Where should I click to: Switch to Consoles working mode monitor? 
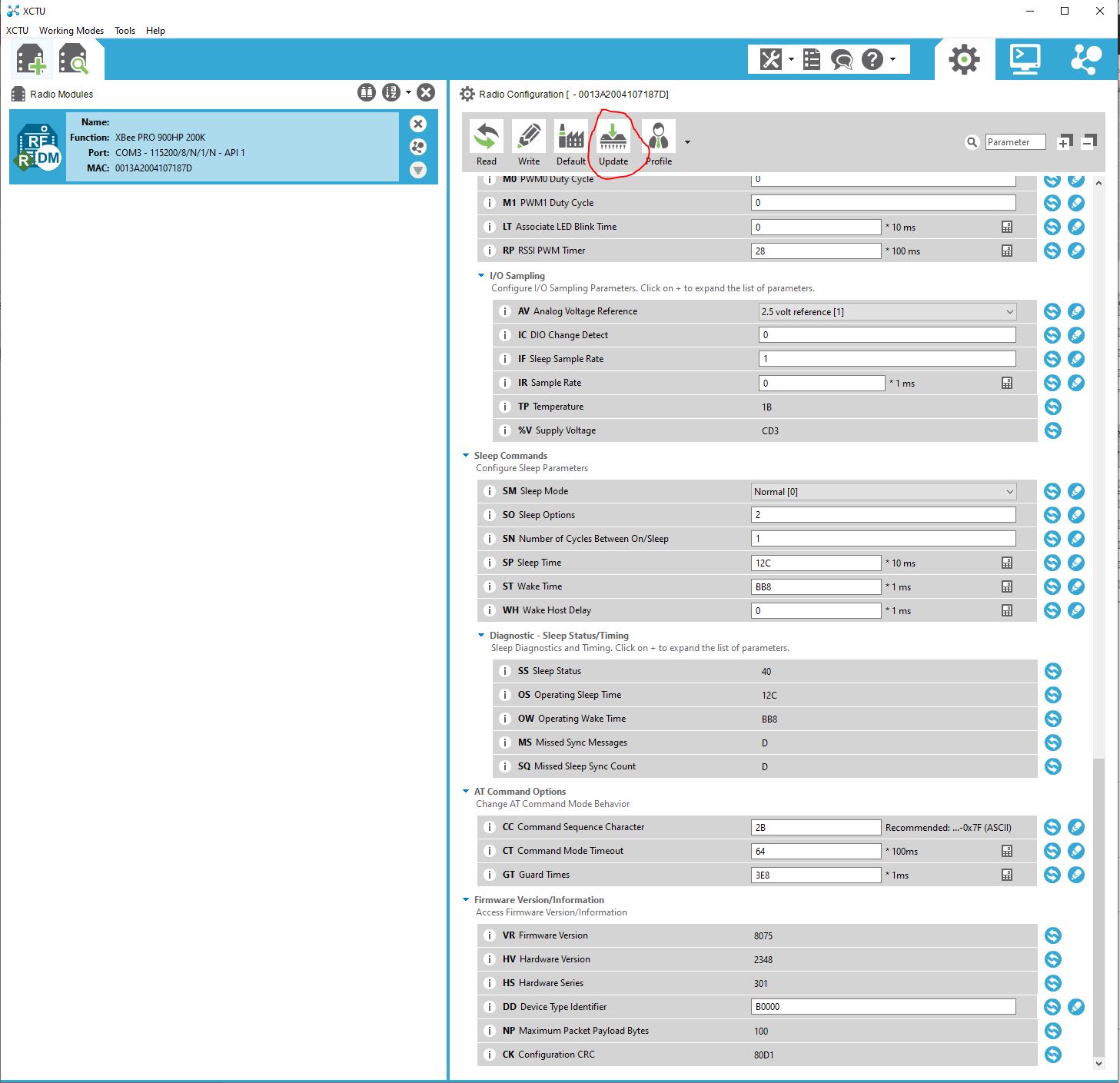[1025, 59]
